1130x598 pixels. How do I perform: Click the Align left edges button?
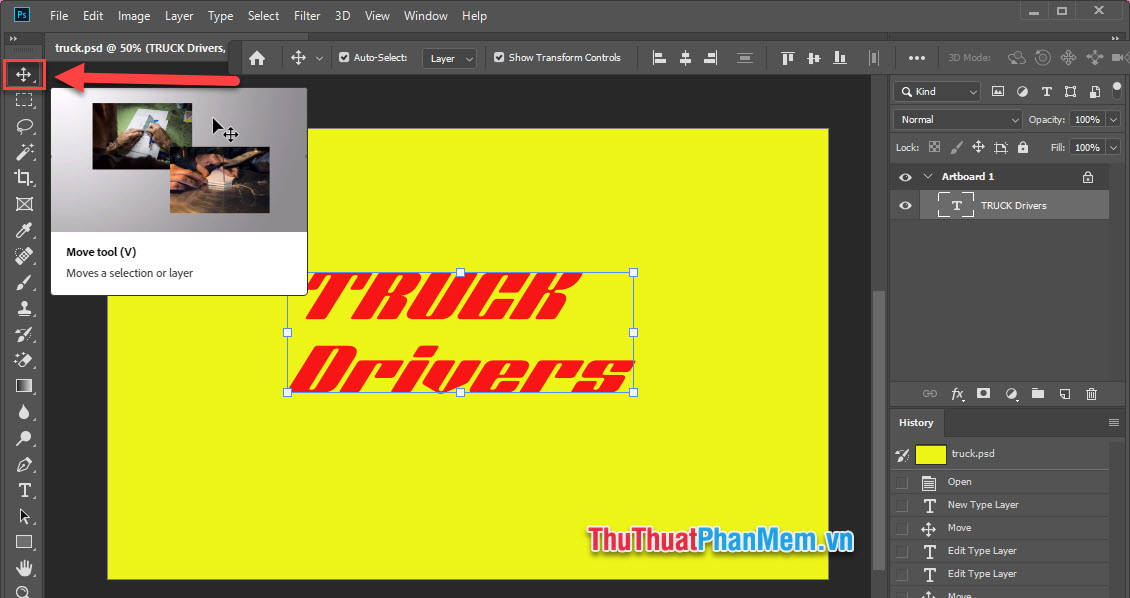tap(659, 57)
